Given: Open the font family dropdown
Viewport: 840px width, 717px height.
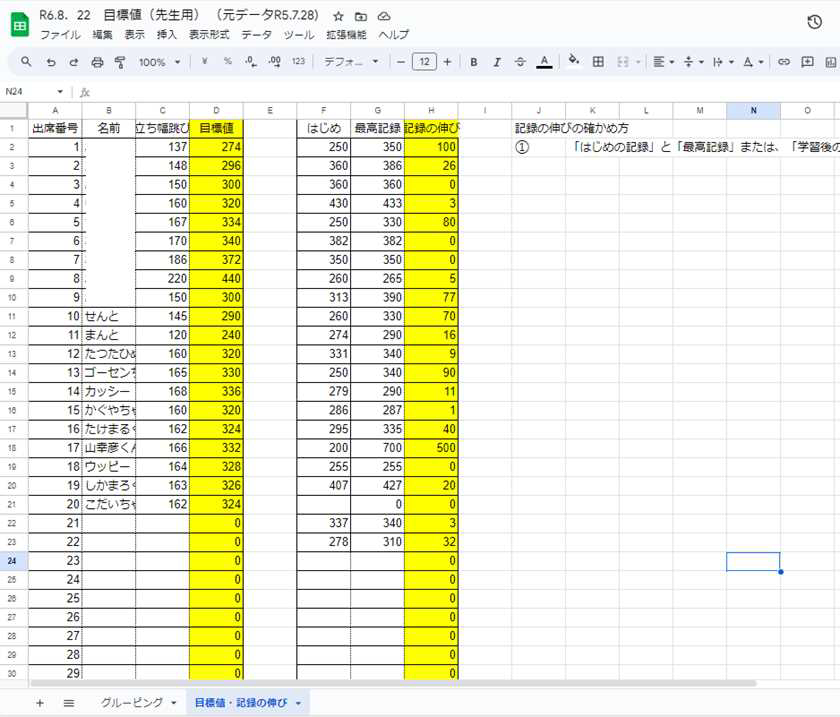Looking at the screenshot, I should click(351, 62).
